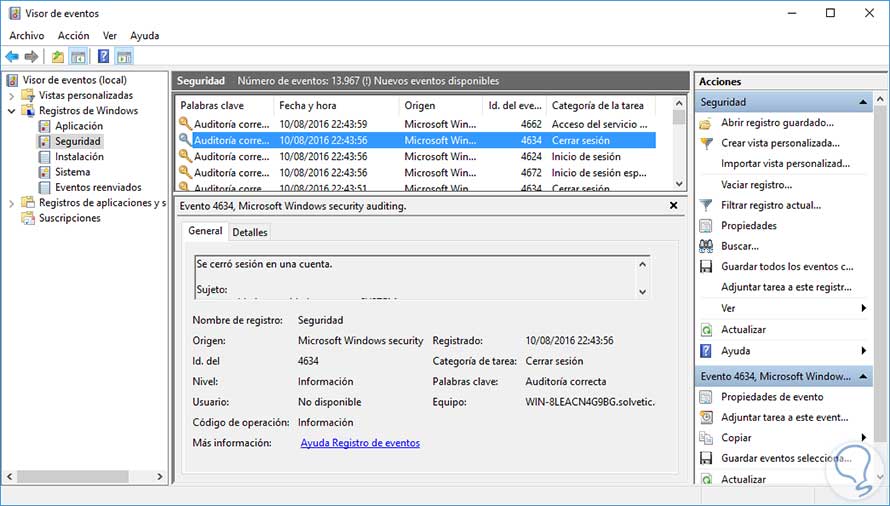Click the Buscar binoculars icon
The height and width of the screenshot is (506, 890).
tap(706, 246)
